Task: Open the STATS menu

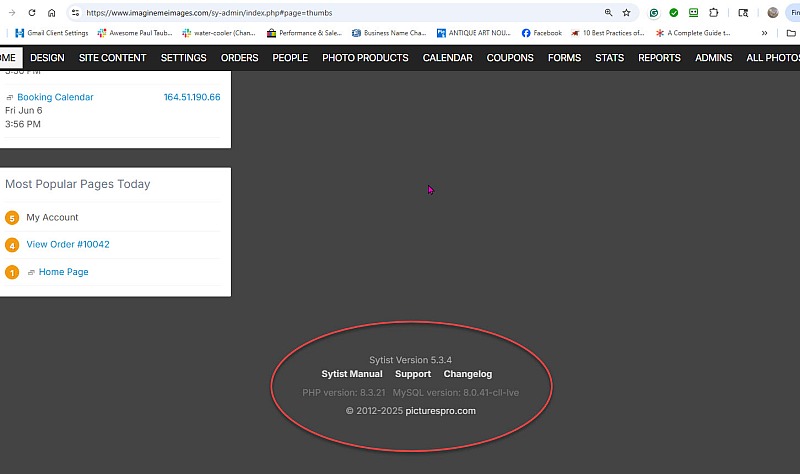Action: click(x=609, y=58)
